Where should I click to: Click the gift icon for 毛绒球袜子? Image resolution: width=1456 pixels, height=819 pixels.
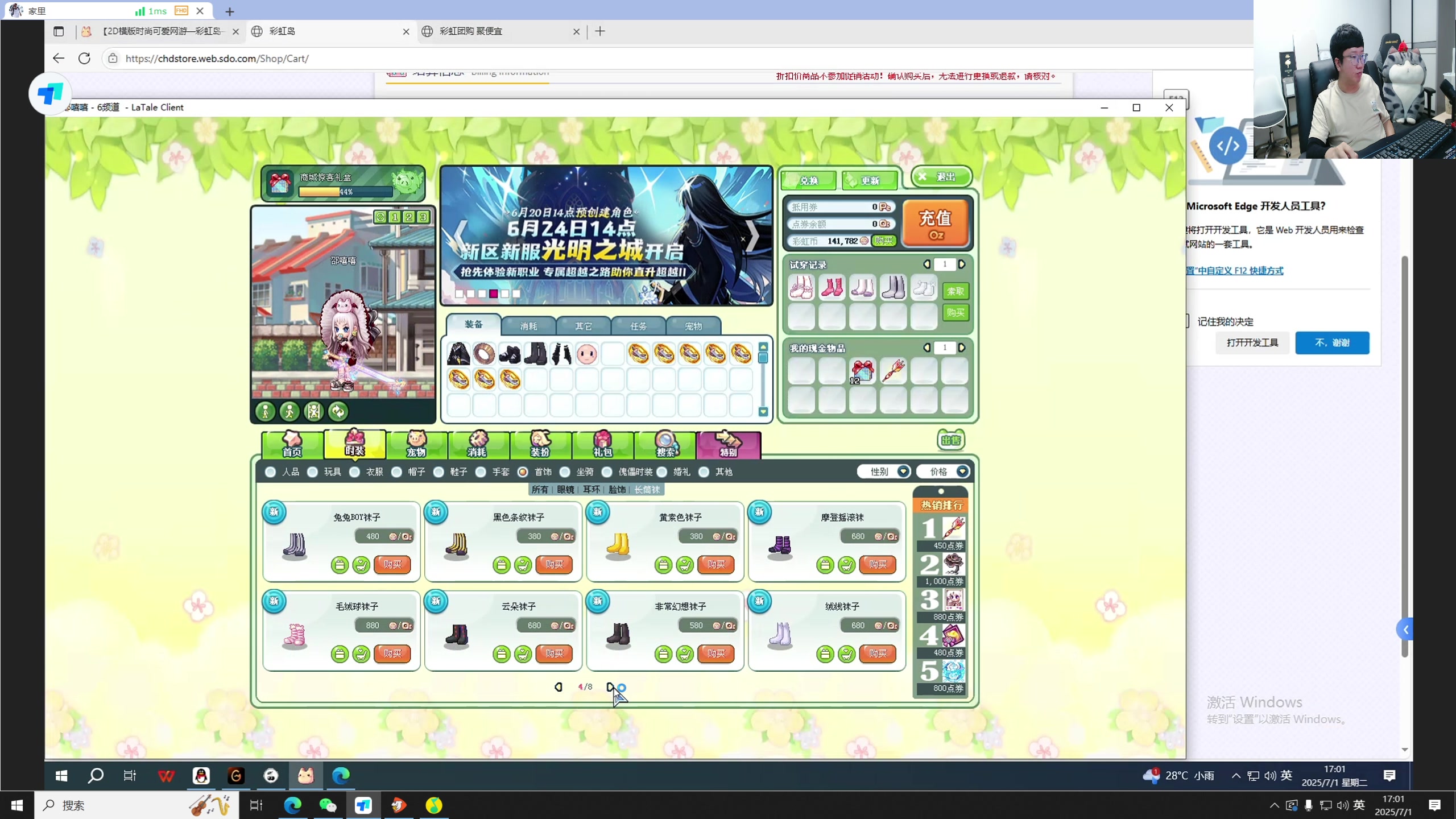340,654
